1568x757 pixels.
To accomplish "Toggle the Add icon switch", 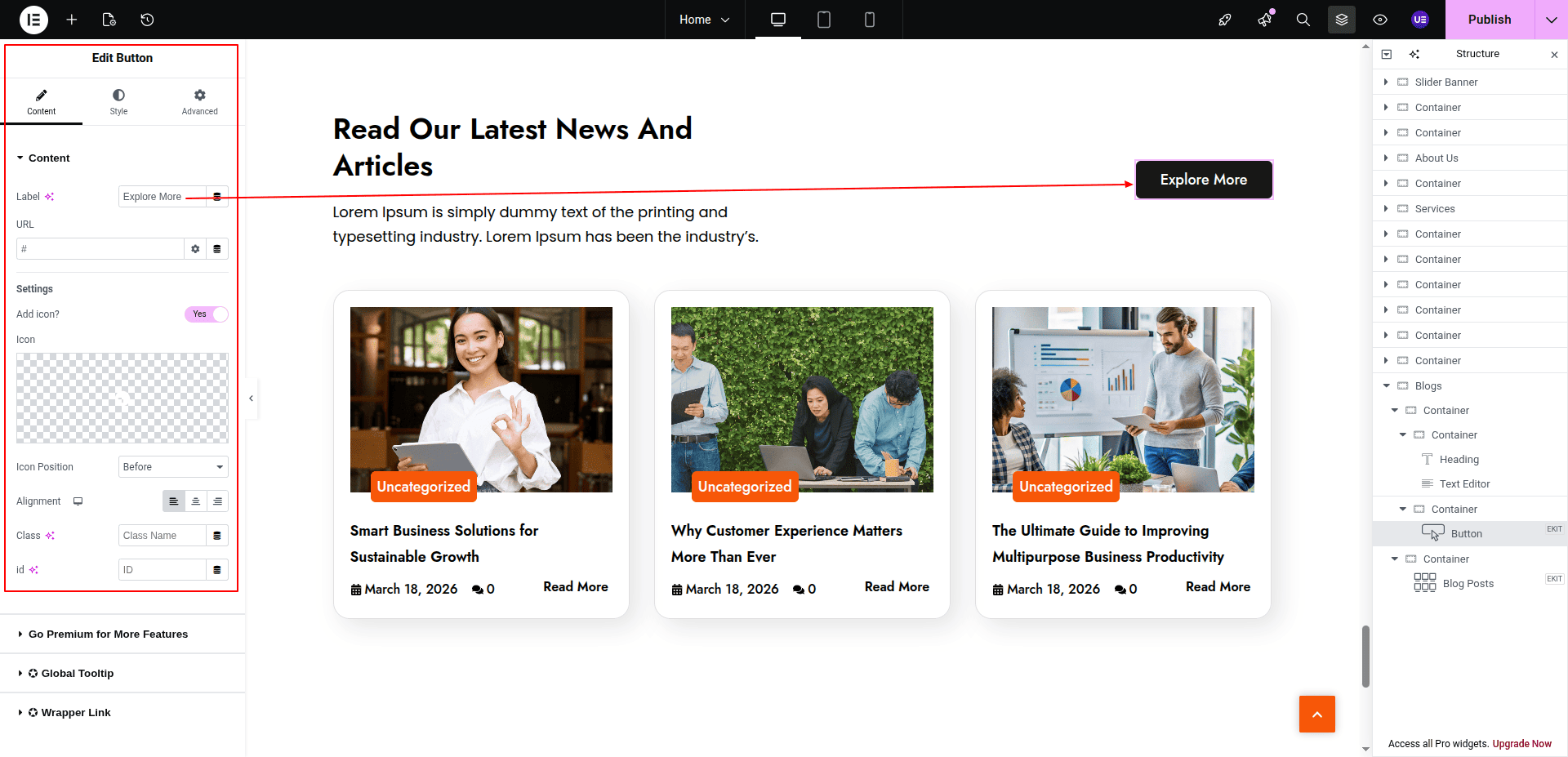I will click(207, 314).
